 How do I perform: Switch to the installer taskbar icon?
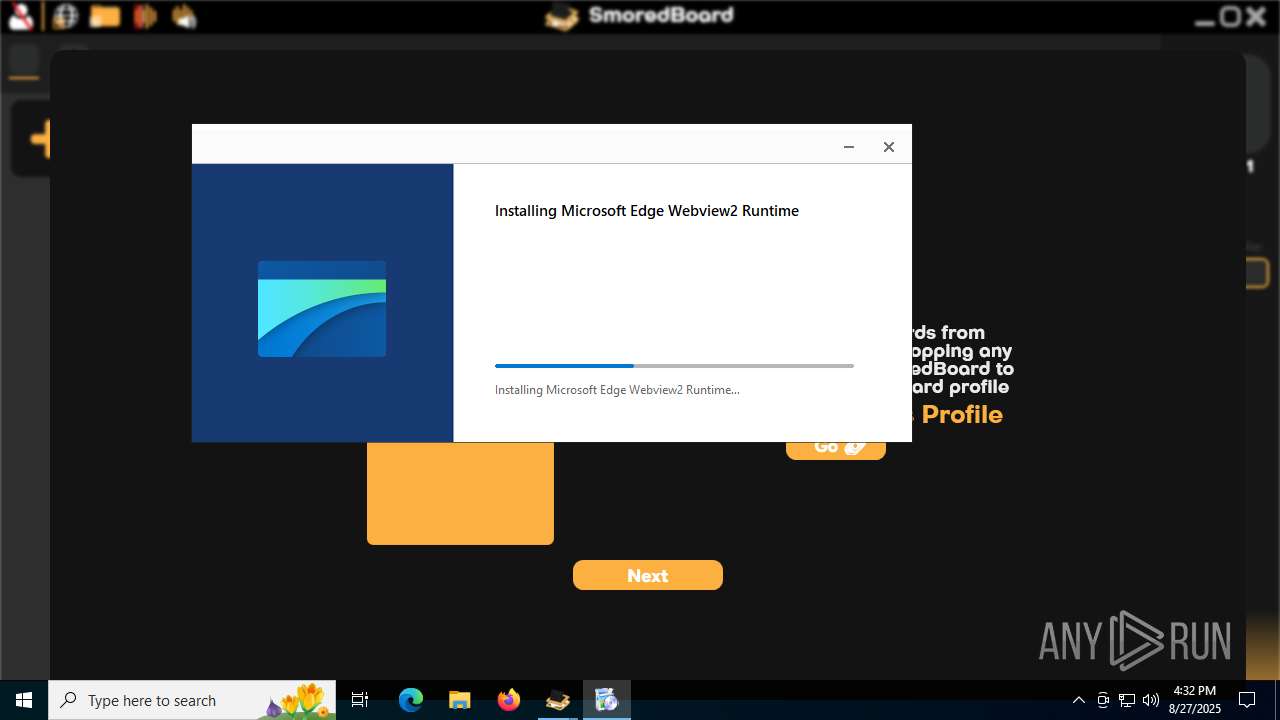(x=606, y=700)
